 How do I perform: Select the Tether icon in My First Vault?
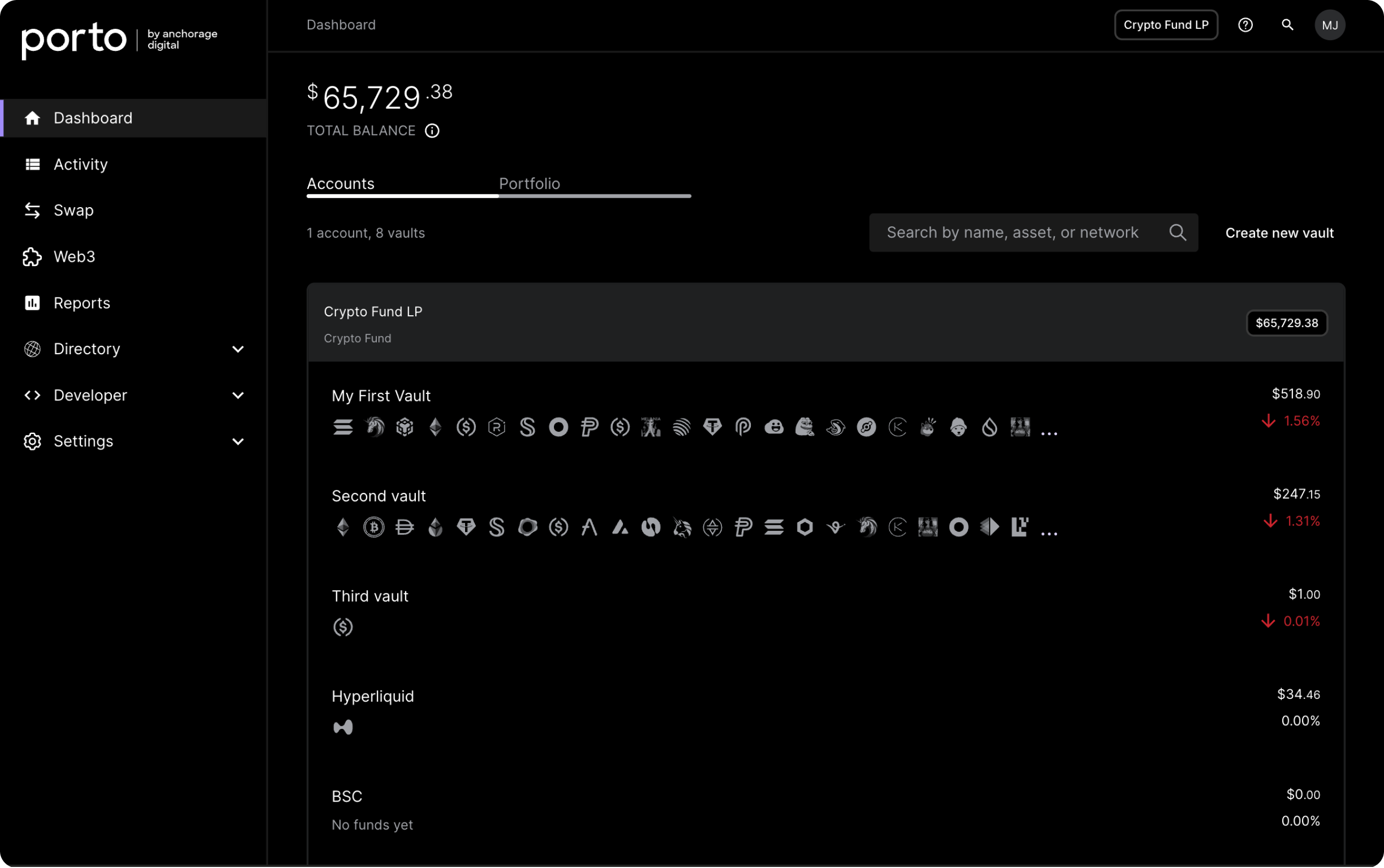click(x=712, y=427)
